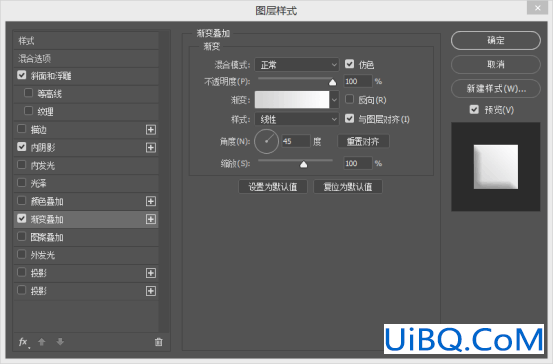
Task: Enable the 外发光 checkbox
Action: click(22, 254)
